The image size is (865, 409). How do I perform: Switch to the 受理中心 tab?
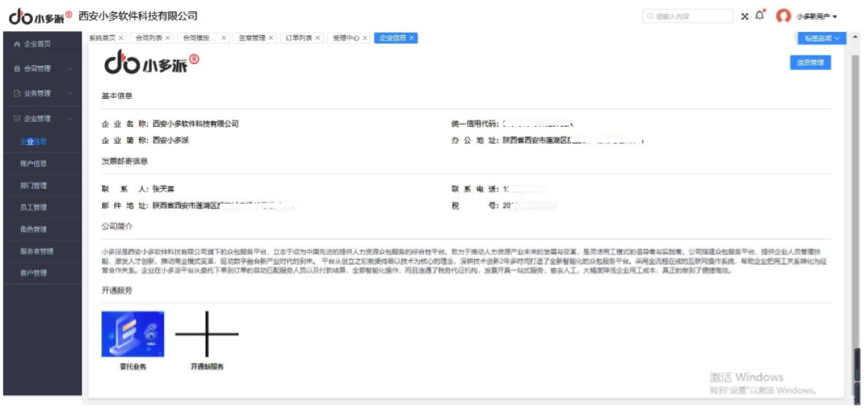(x=346, y=38)
